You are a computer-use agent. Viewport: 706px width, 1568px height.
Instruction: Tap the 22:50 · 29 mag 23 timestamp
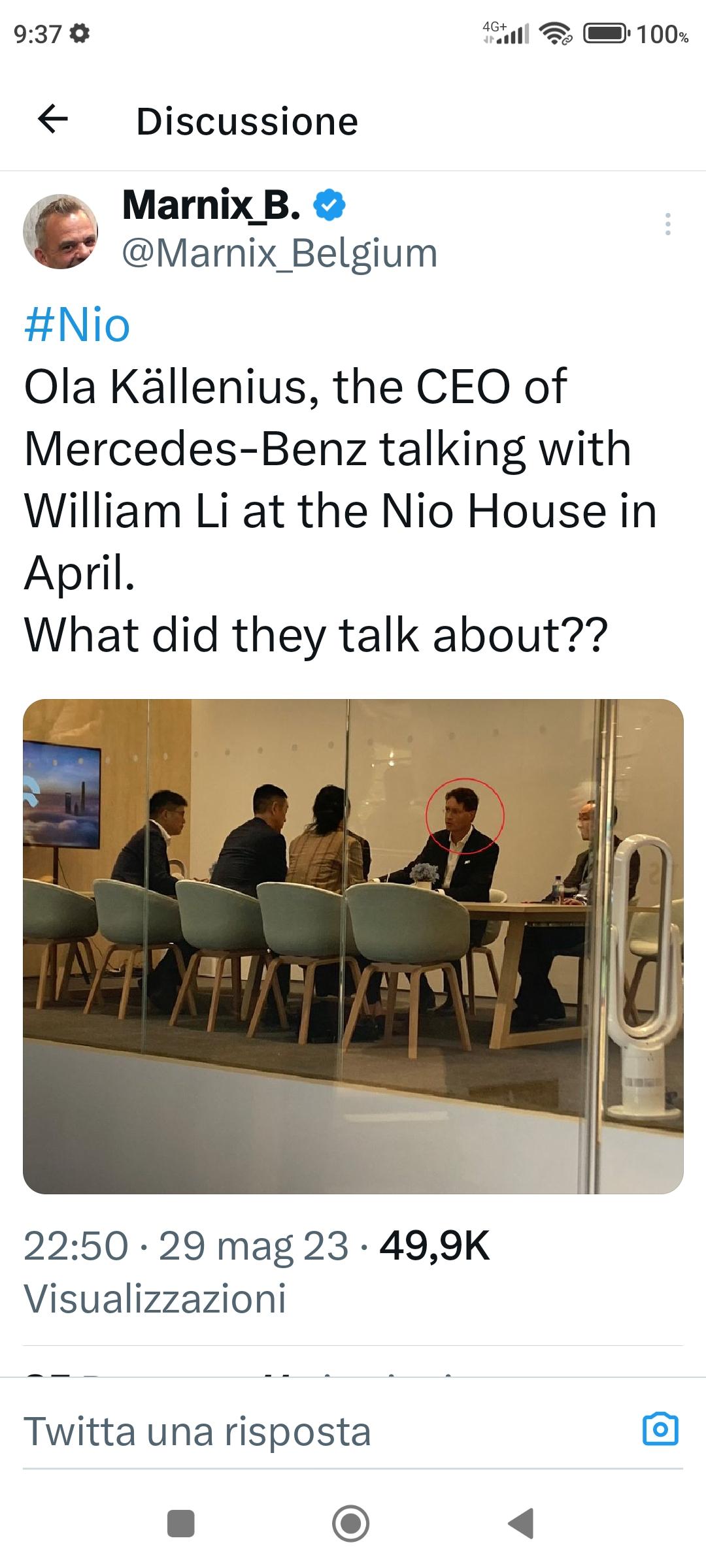(x=186, y=1245)
